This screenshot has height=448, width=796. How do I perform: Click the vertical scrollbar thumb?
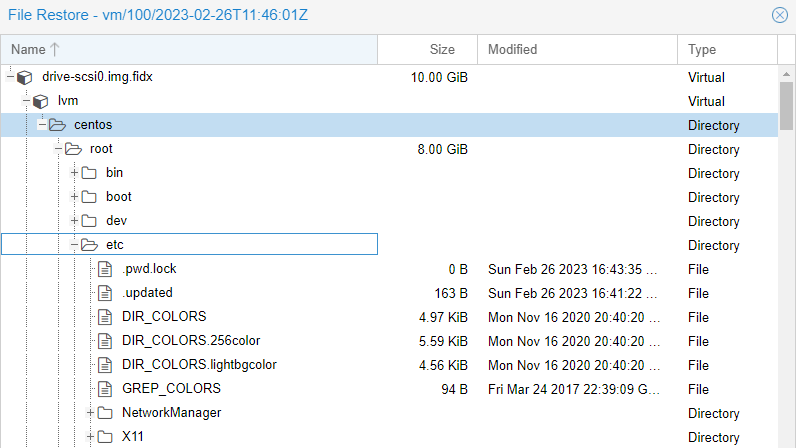pos(786,106)
